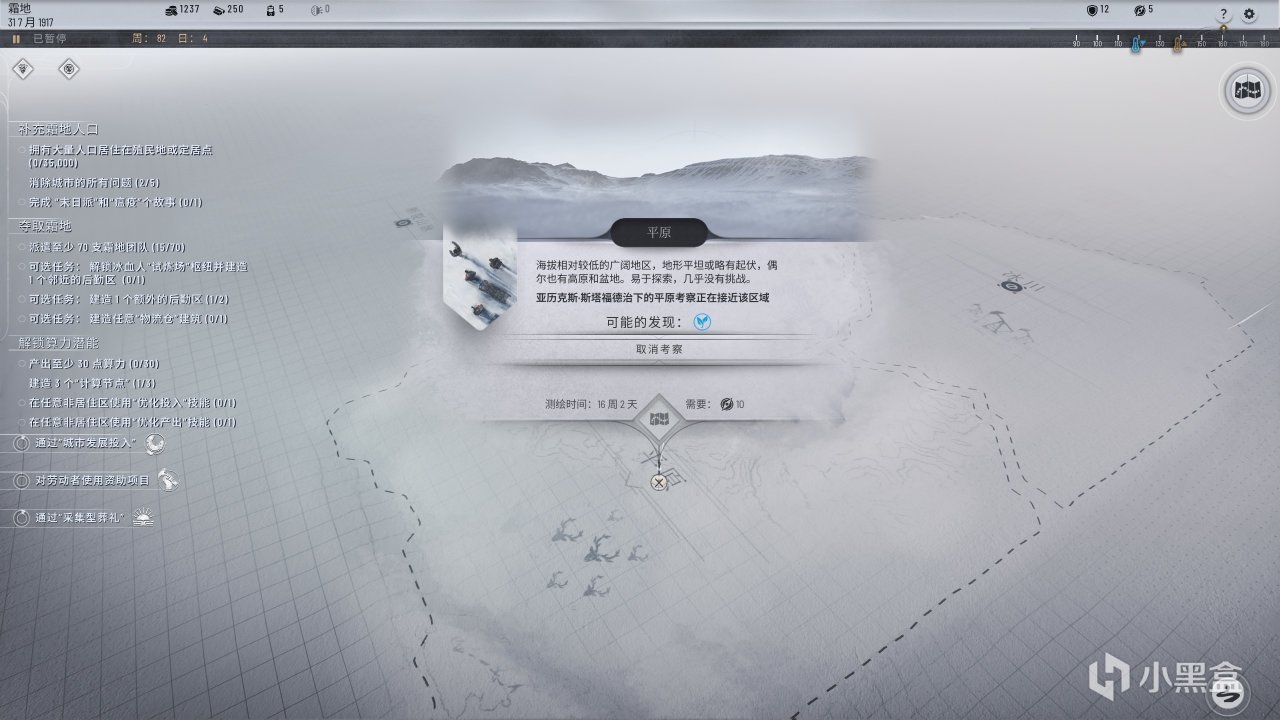Open the help question mark button
The image size is (1280, 720).
tap(1223, 14)
